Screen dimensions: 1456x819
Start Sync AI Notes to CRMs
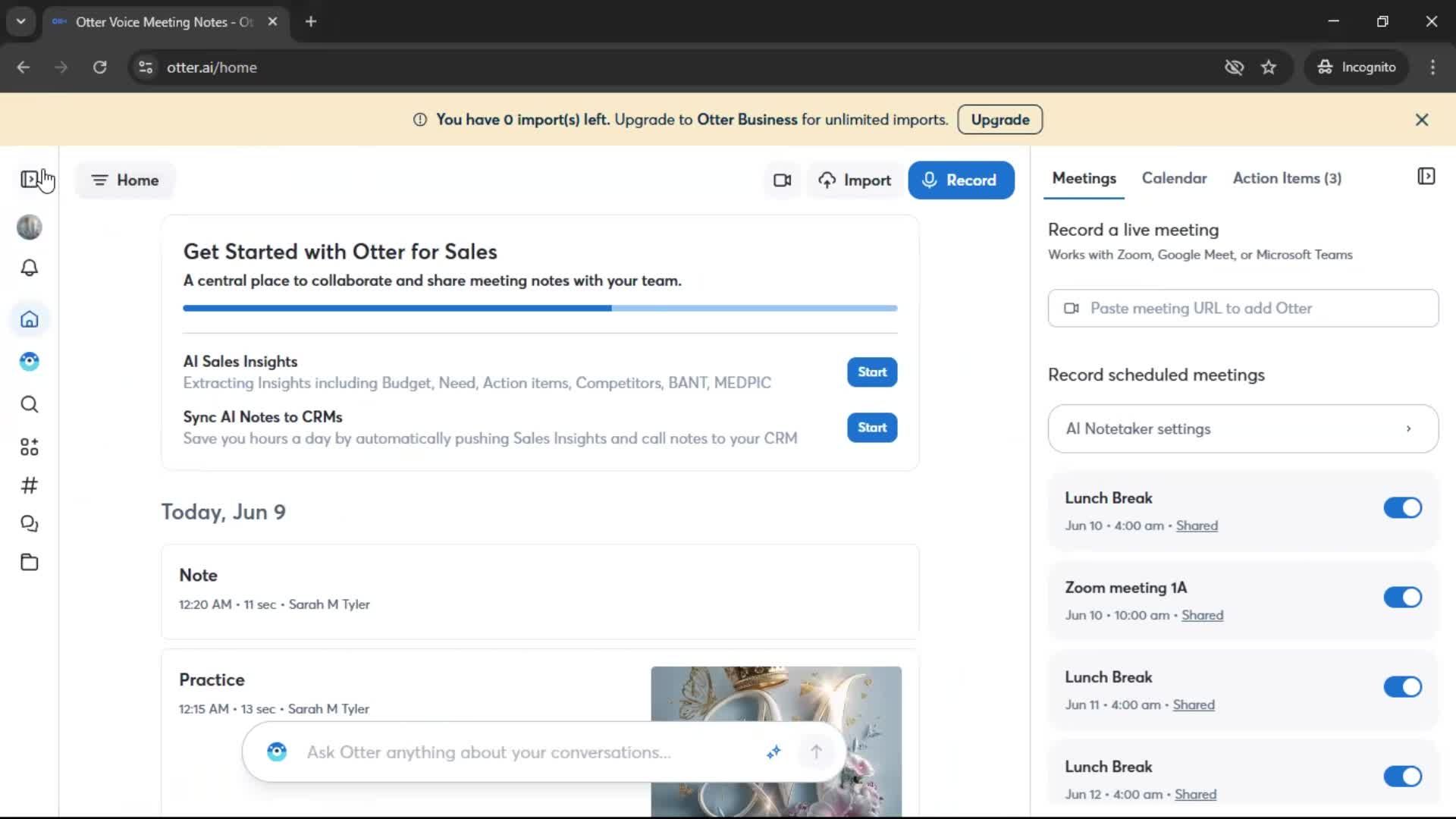click(x=872, y=428)
